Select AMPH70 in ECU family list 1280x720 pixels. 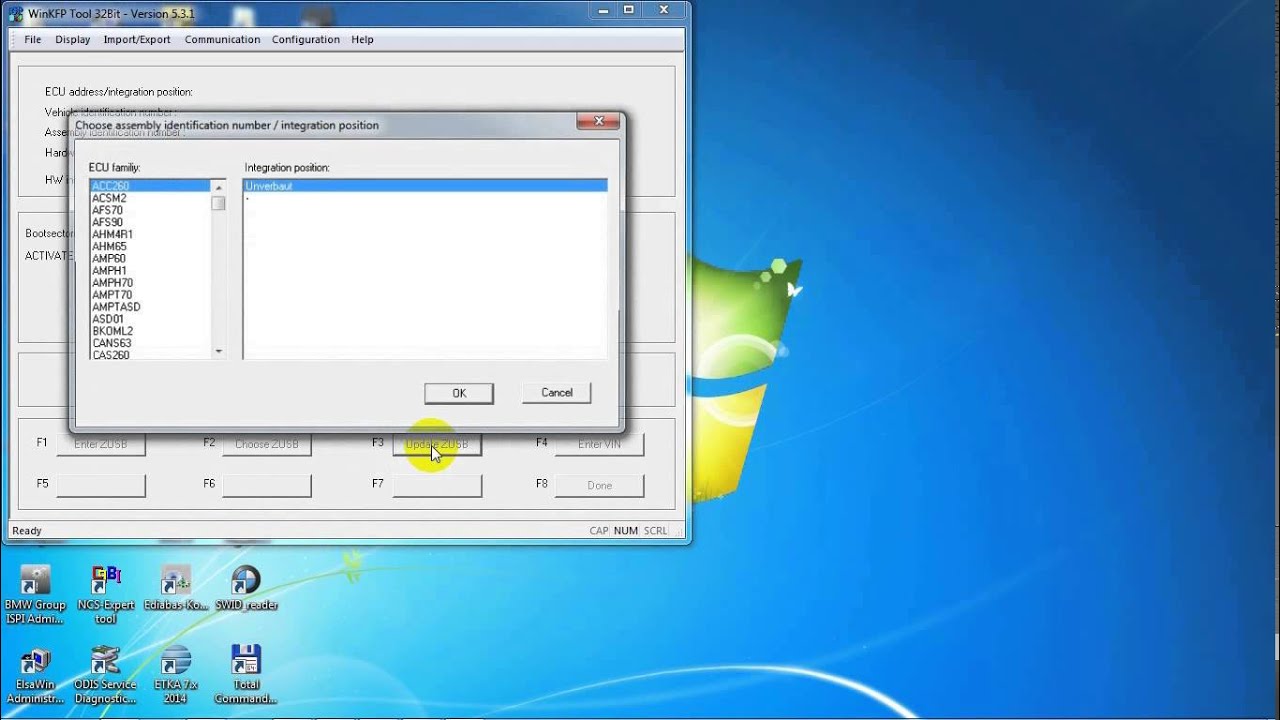[150, 283]
